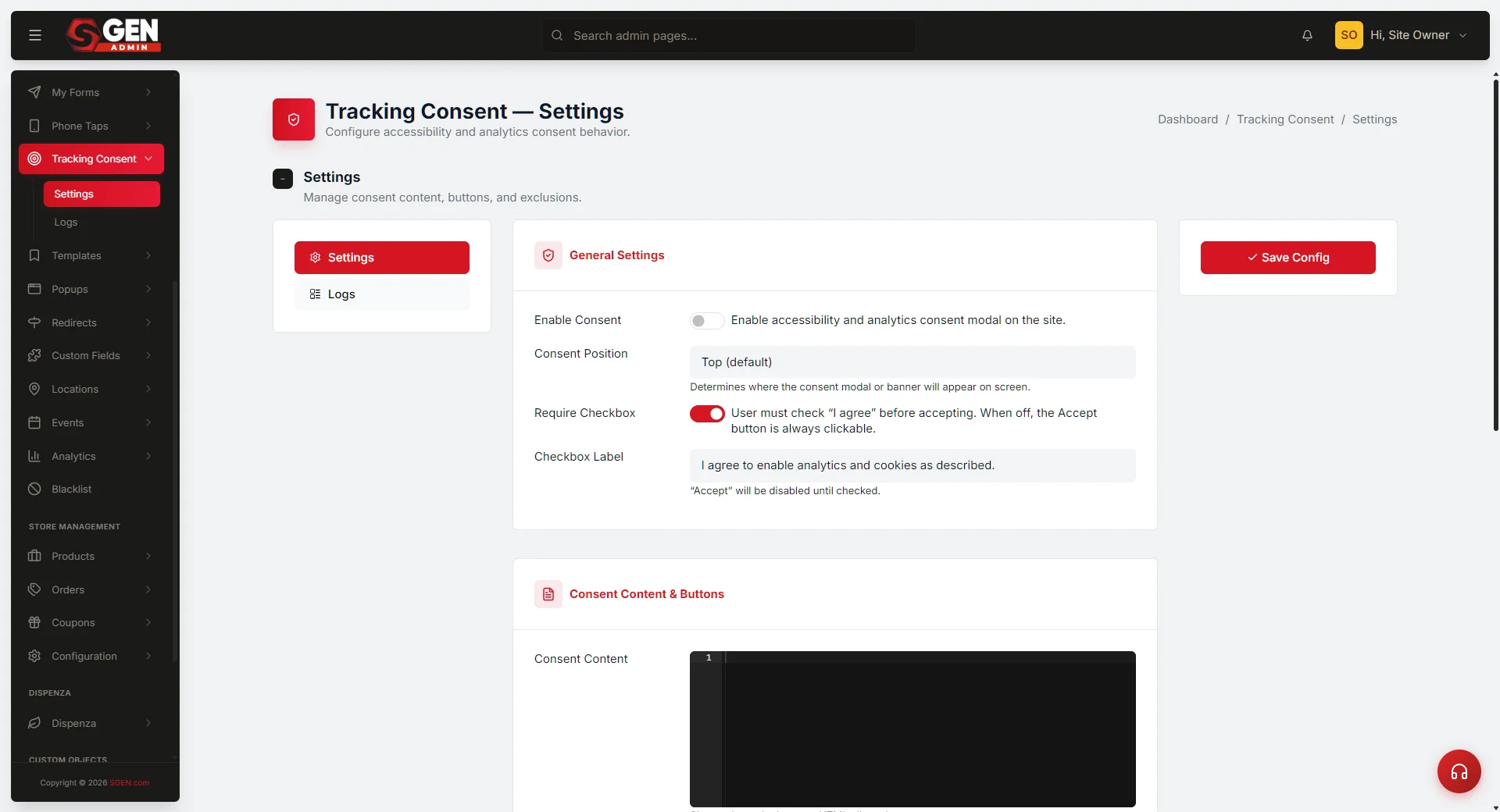Viewport: 1500px width, 812px height.
Task: Open the Consent Position dropdown
Action: point(912,362)
